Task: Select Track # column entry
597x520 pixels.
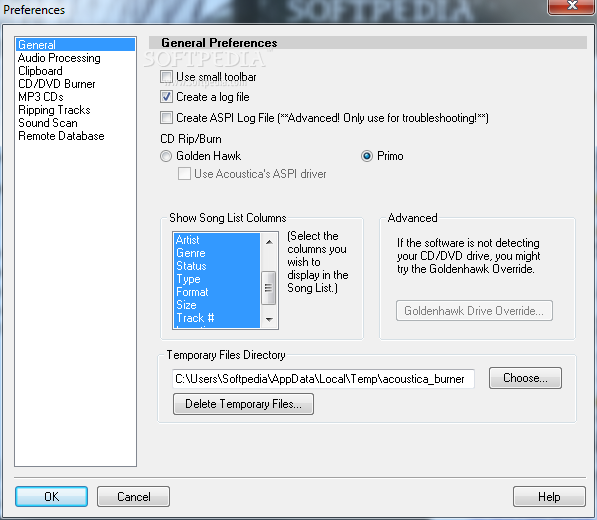Action: 217,318
